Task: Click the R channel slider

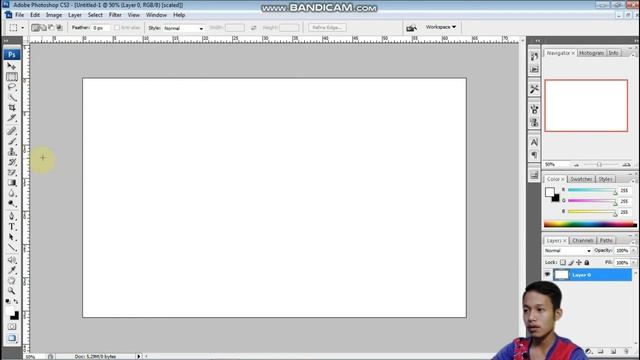Action: pos(591,190)
